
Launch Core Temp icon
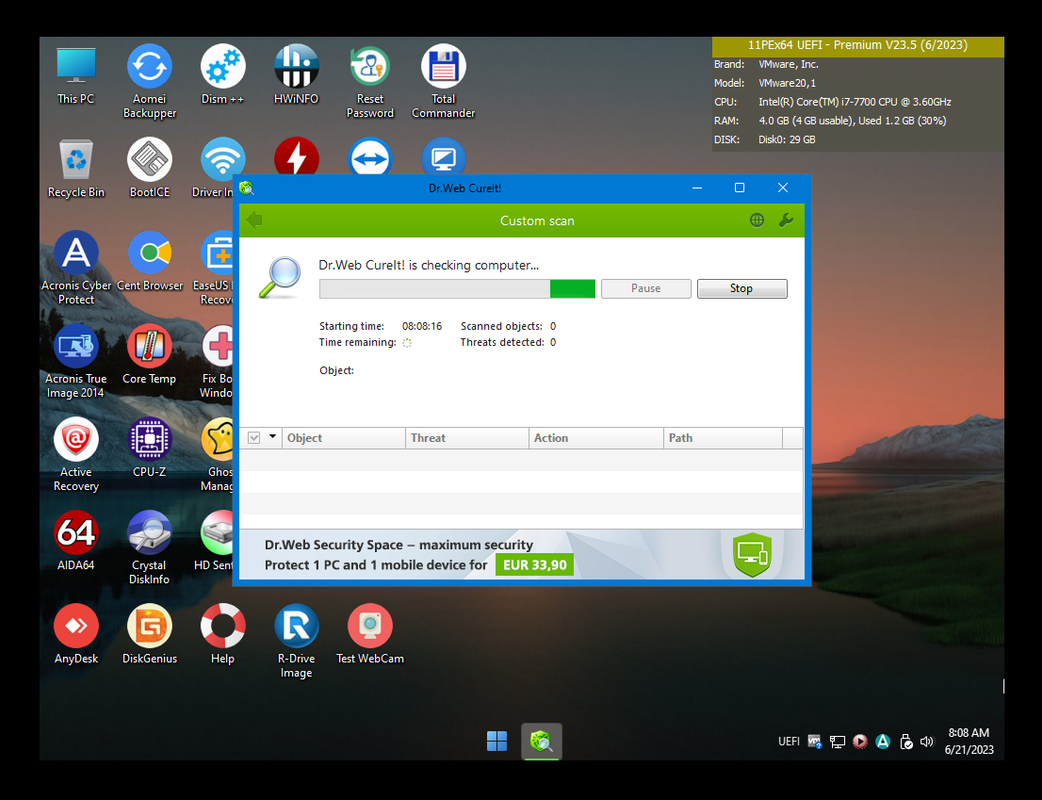pyautogui.click(x=150, y=355)
